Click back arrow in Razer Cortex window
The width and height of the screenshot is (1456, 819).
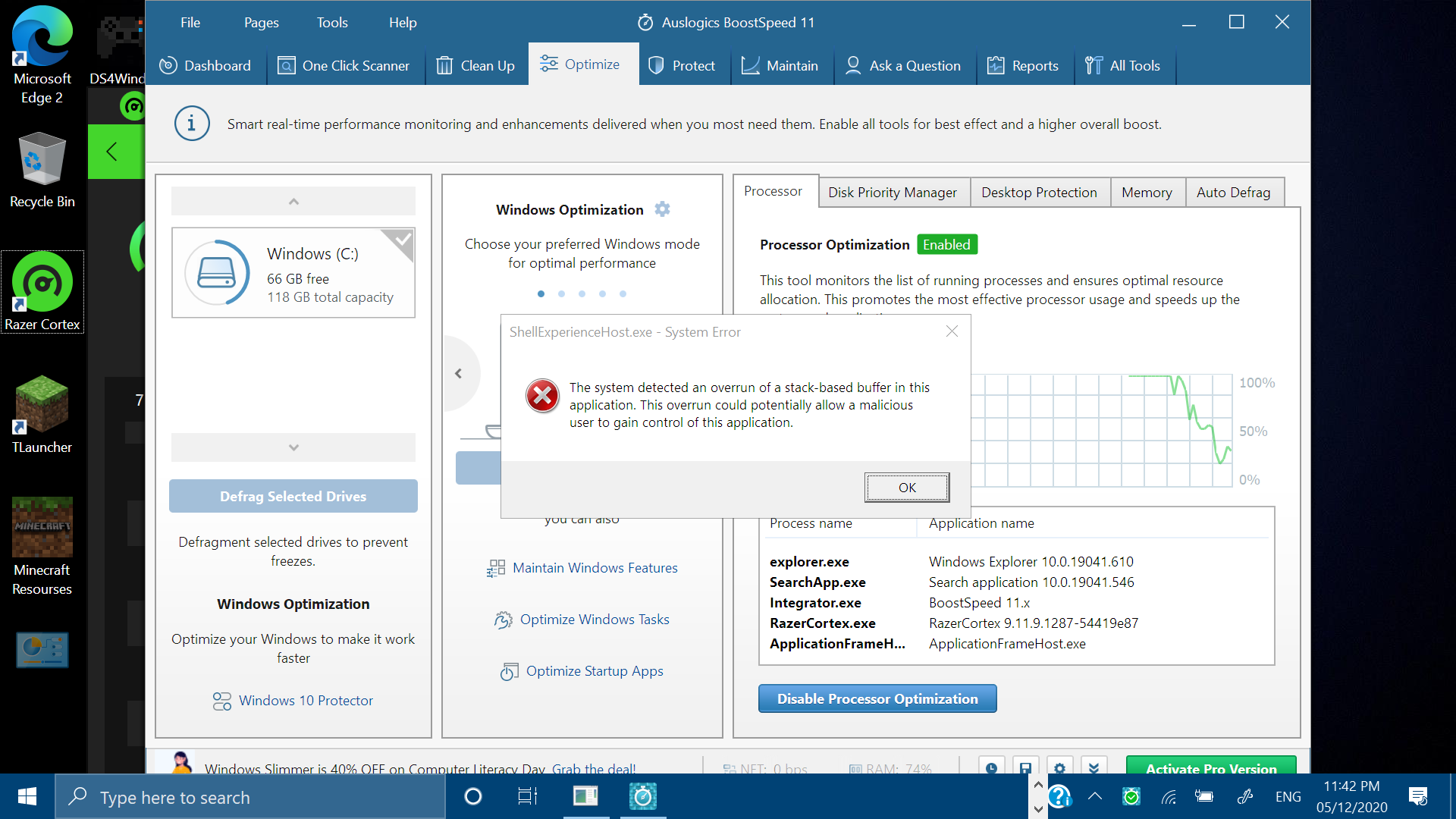[x=112, y=152]
